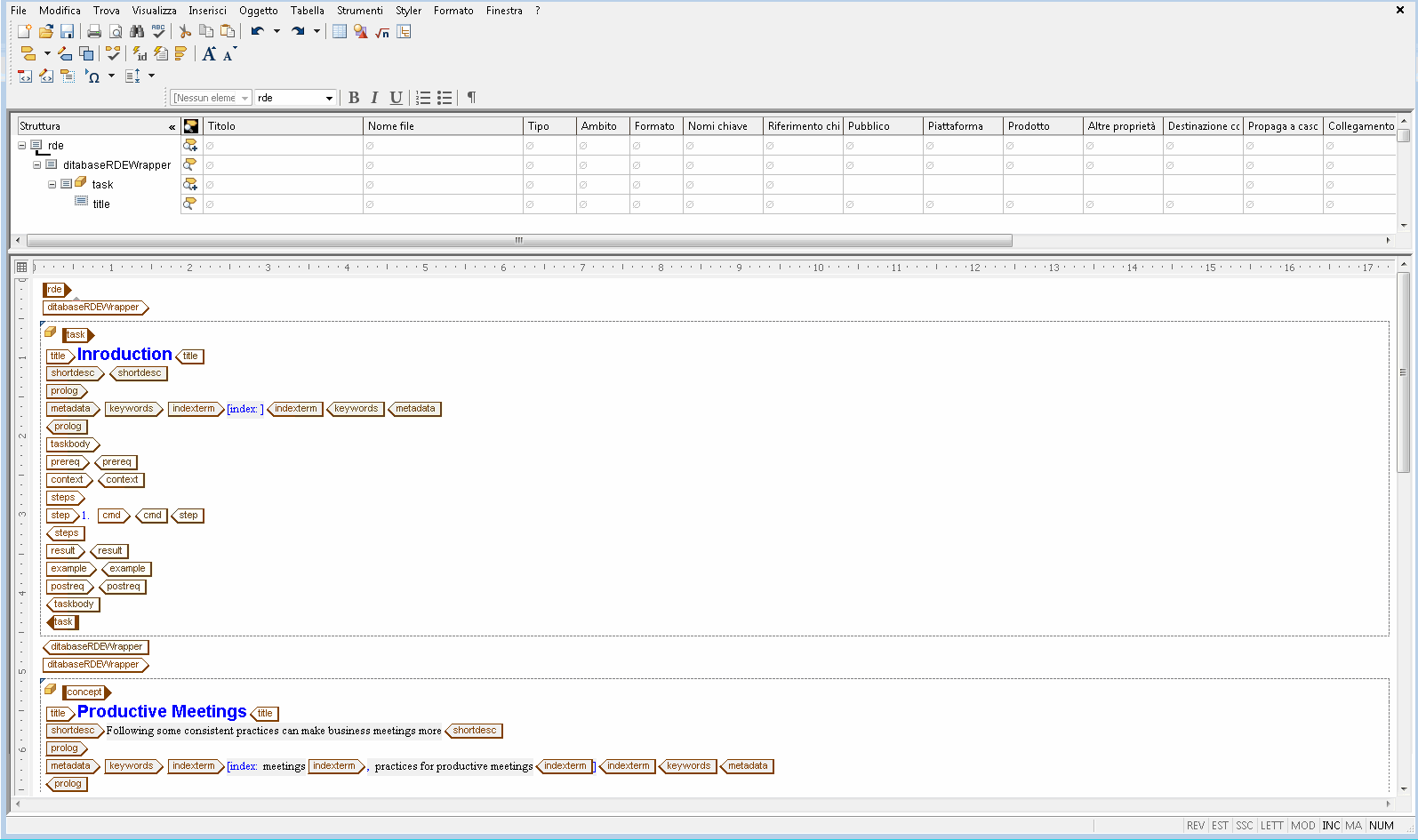Open the Inserisci menu
The height and width of the screenshot is (840, 1418).
click(x=207, y=11)
